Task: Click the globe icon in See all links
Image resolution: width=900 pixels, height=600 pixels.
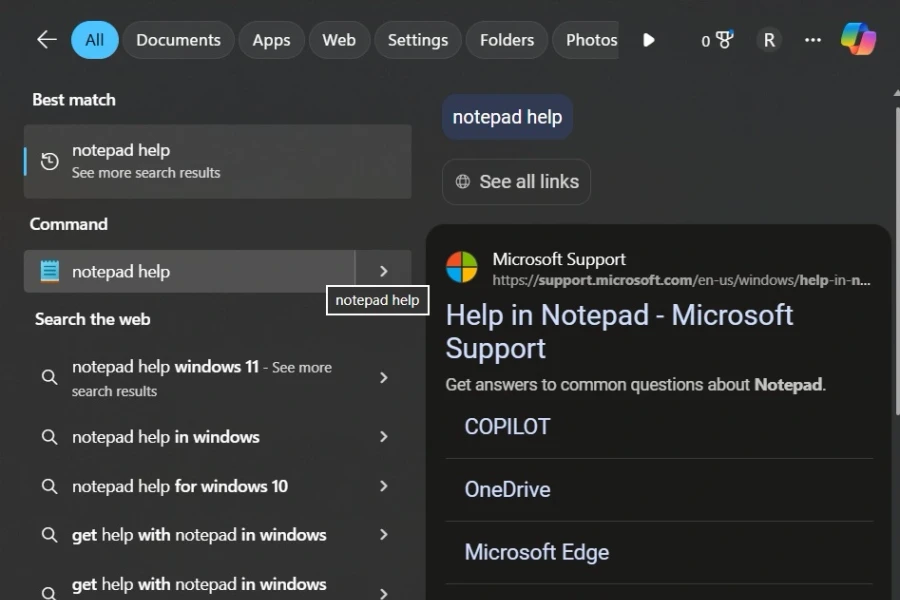Action: 463,181
